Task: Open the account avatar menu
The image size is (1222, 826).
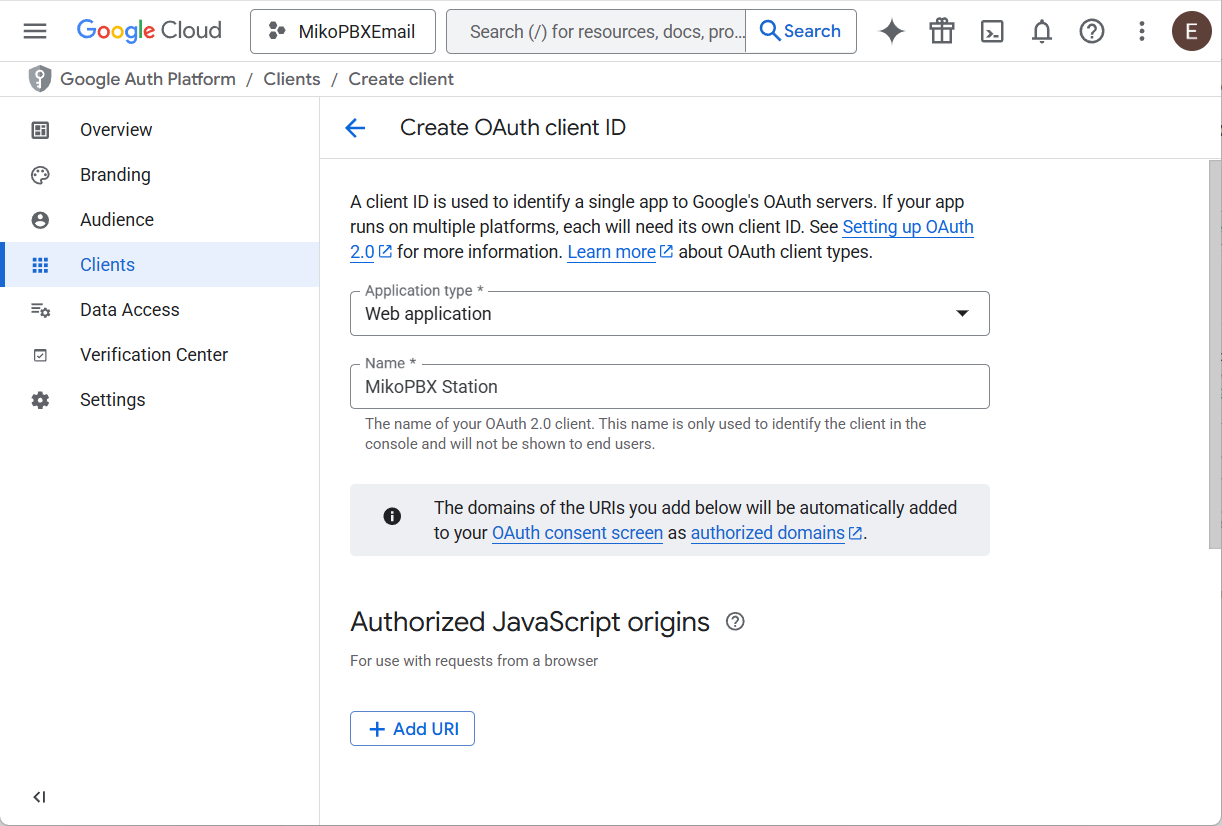Action: pyautogui.click(x=1191, y=31)
